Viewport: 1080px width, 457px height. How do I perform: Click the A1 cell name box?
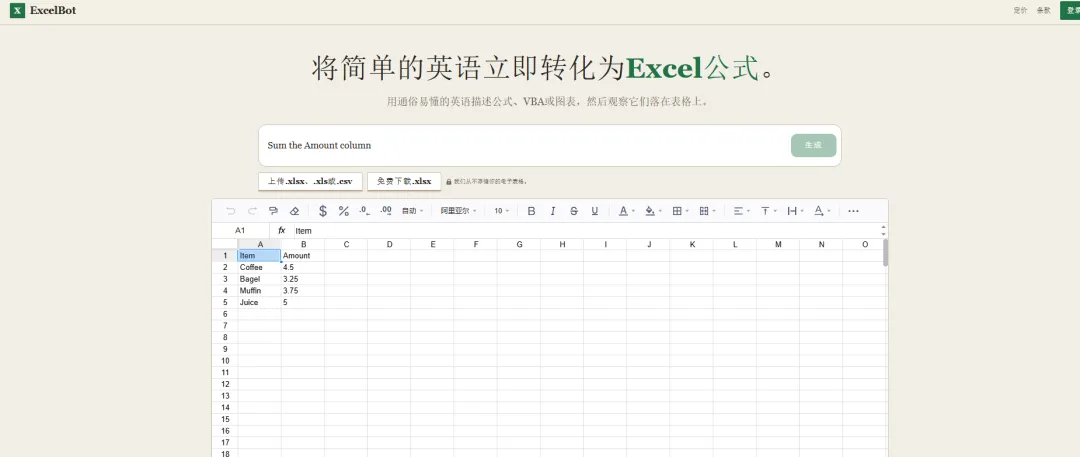(240, 230)
